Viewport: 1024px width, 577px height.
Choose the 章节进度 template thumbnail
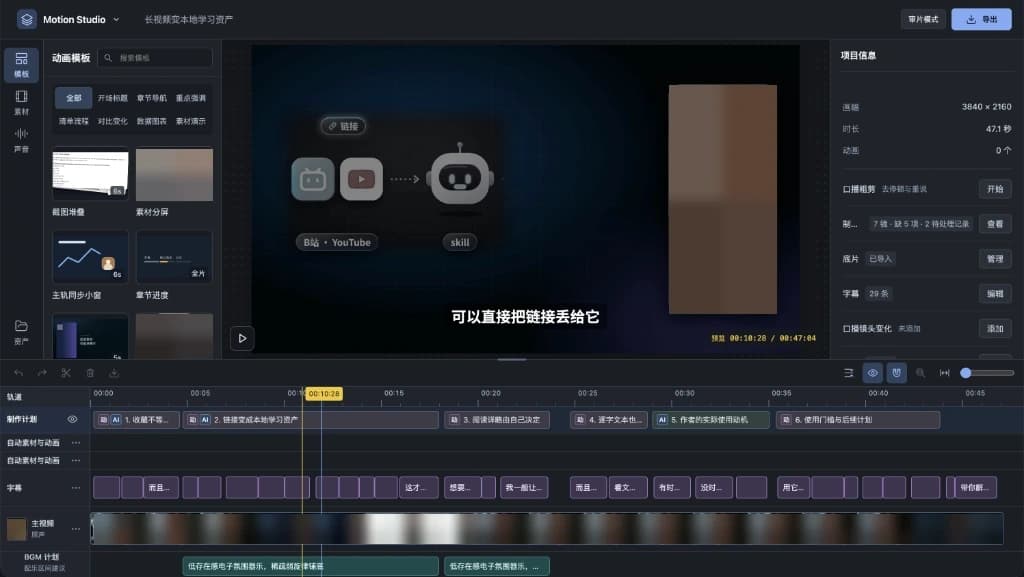click(174, 257)
